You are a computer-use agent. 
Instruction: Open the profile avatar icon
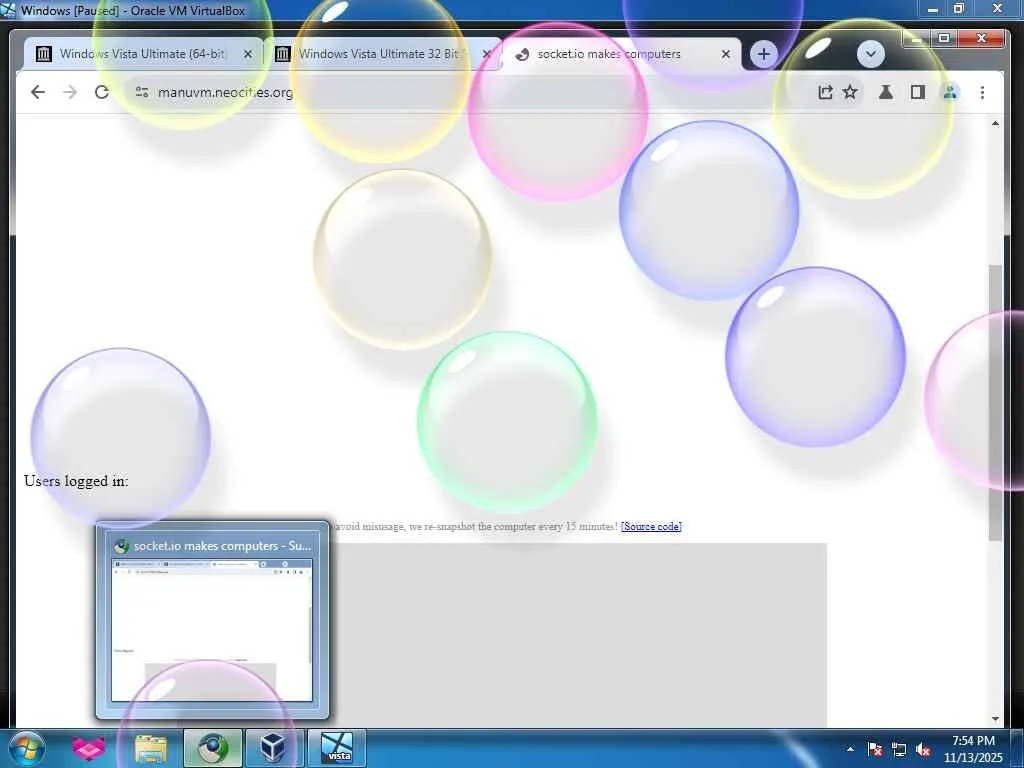[x=950, y=92]
